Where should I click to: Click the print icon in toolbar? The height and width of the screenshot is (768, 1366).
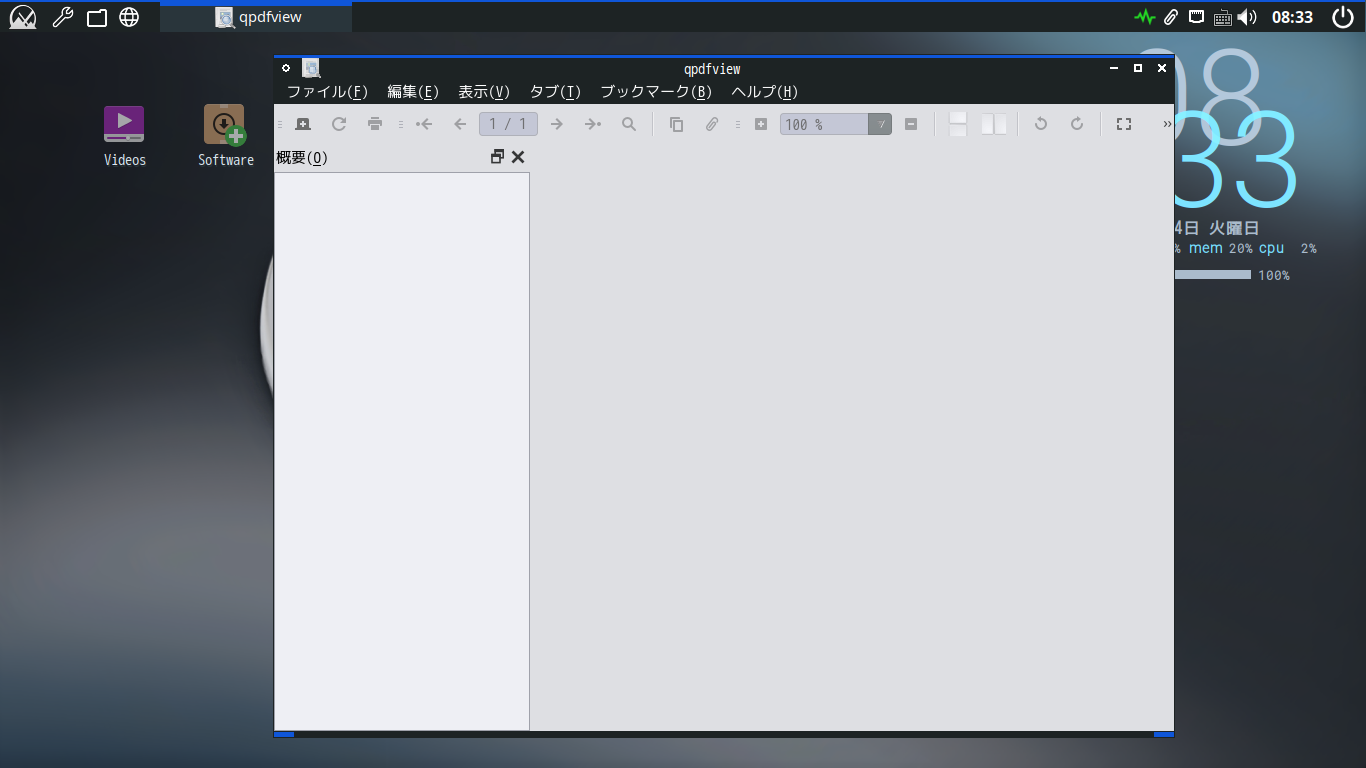tap(375, 124)
